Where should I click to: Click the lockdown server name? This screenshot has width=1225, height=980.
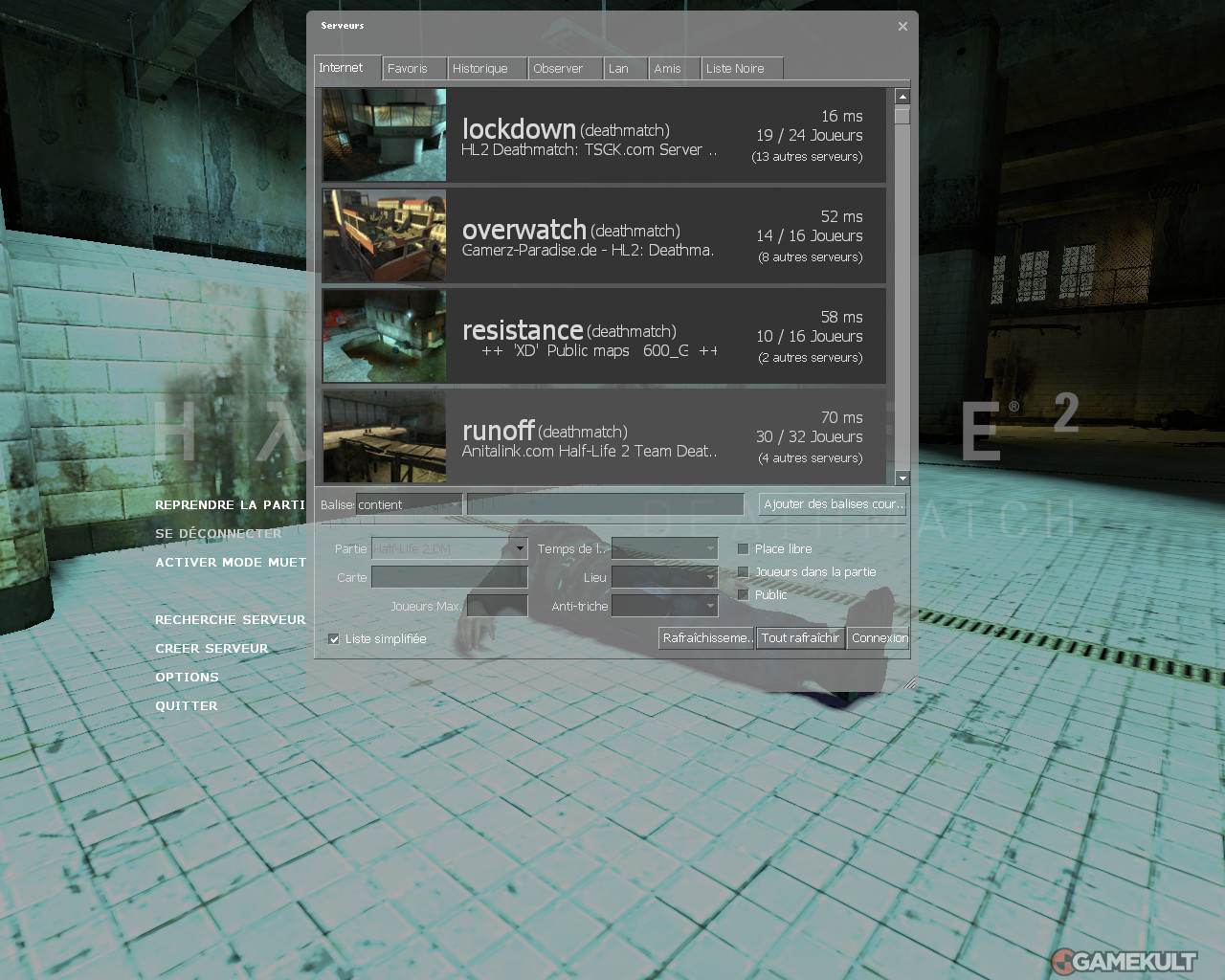tap(519, 129)
